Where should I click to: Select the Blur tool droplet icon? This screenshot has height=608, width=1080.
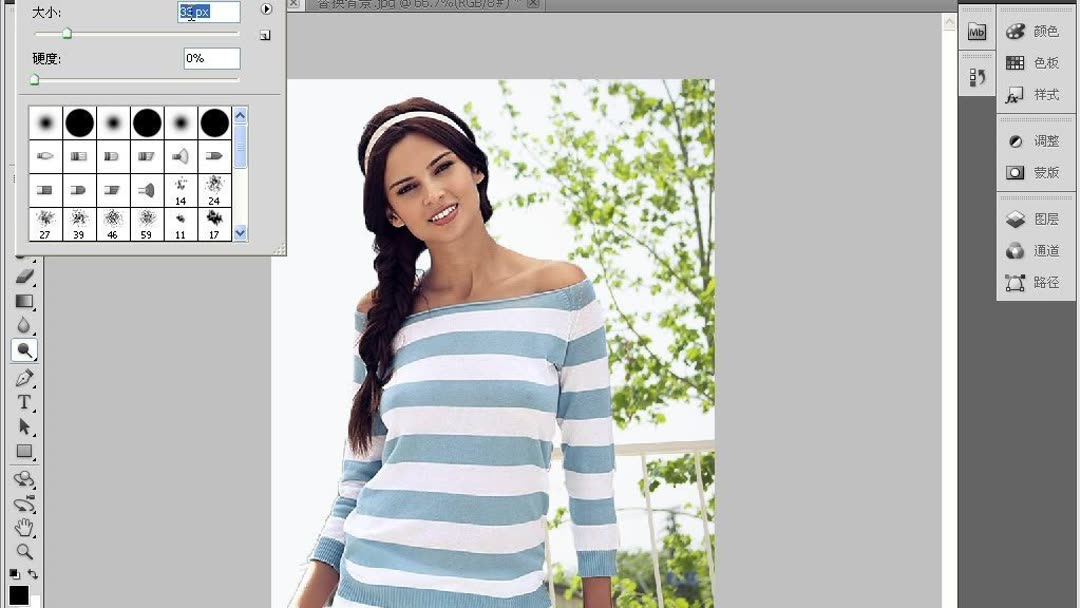(x=25, y=326)
